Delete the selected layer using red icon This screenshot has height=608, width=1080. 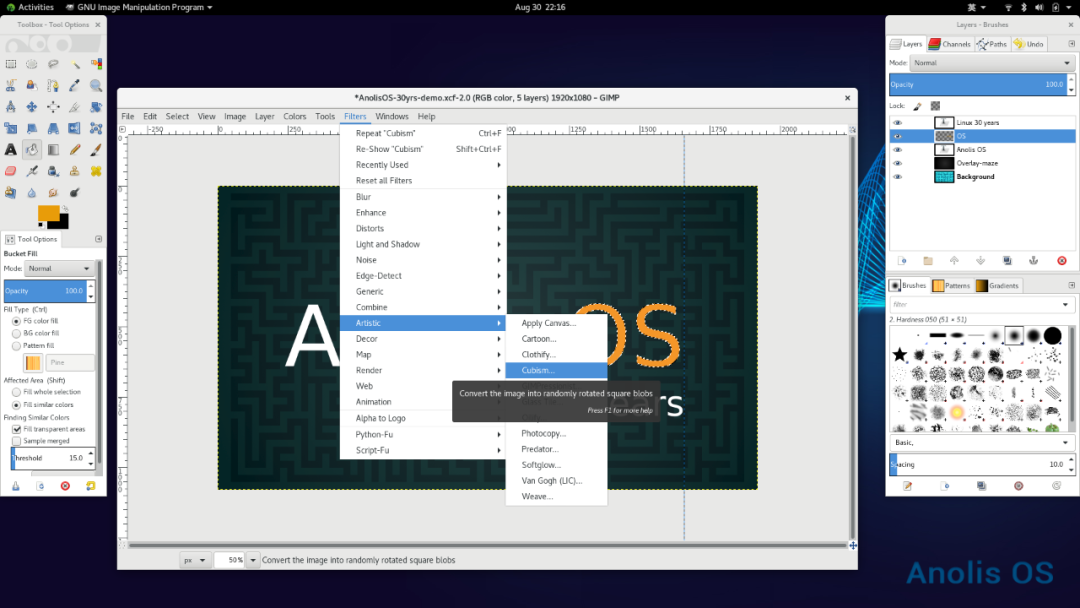1061,261
